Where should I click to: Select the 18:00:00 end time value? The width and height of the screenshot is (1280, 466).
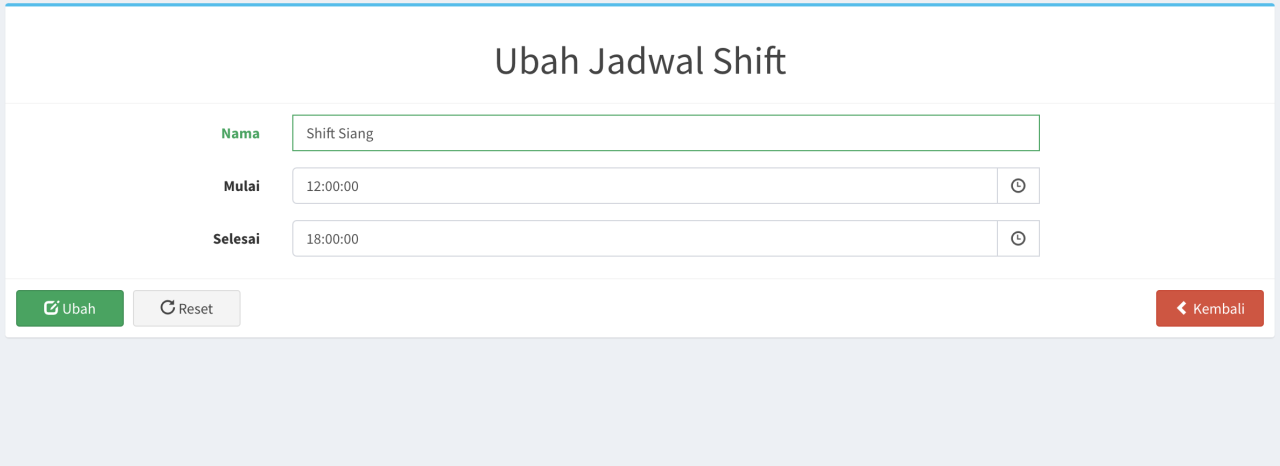coord(332,239)
